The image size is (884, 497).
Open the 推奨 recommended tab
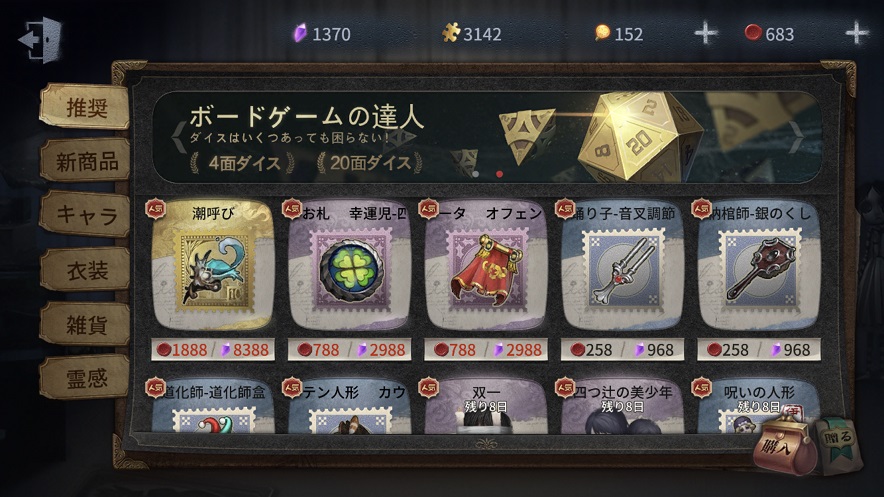point(86,107)
